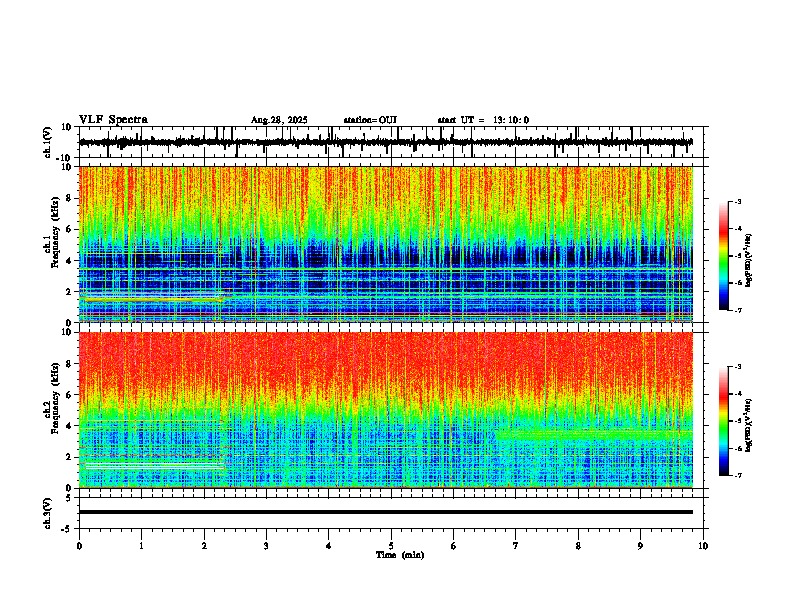Click the 'Time (min)' axis title
792x612 pixels.
pyautogui.click(x=400, y=555)
